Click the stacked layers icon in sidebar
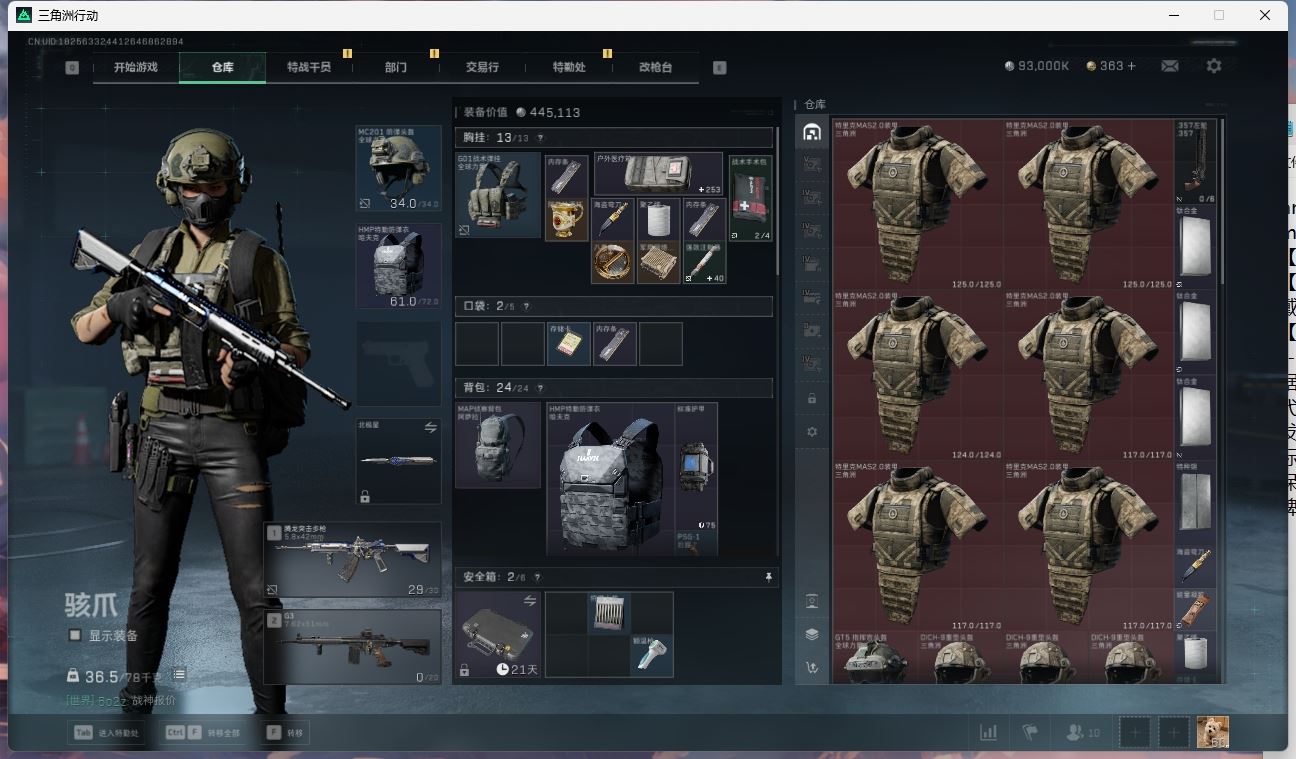This screenshot has height=759, width=1296. pos(812,634)
